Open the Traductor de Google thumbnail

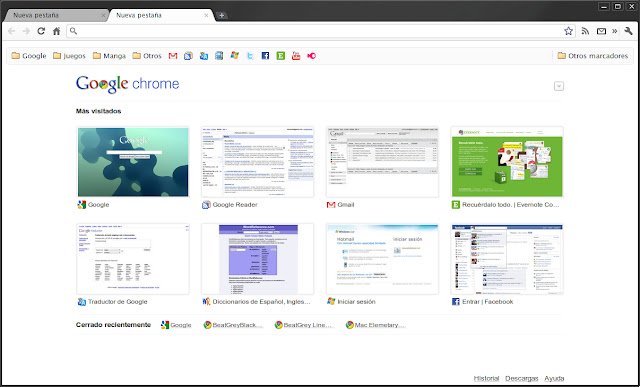point(133,259)
